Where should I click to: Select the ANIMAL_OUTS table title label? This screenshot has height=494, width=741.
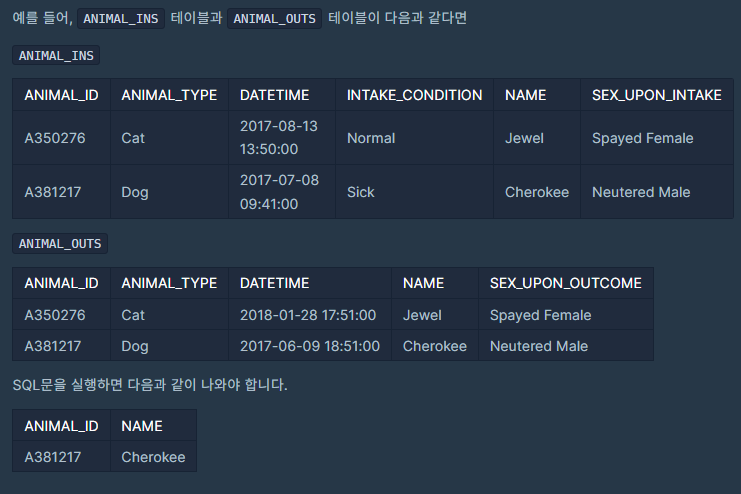click(60, 243)
